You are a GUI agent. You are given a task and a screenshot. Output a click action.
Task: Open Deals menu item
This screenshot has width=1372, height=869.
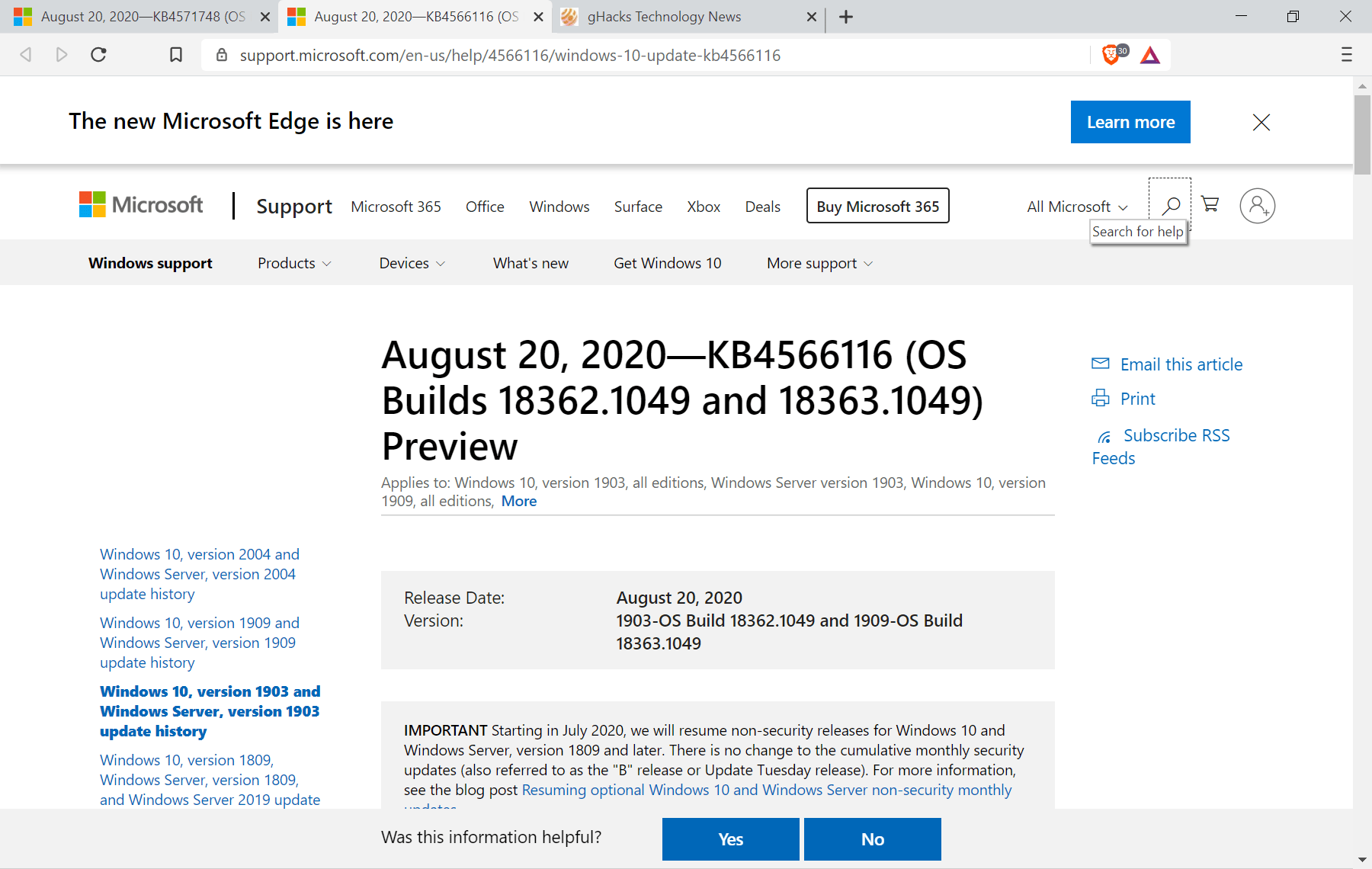pos(763,207)
